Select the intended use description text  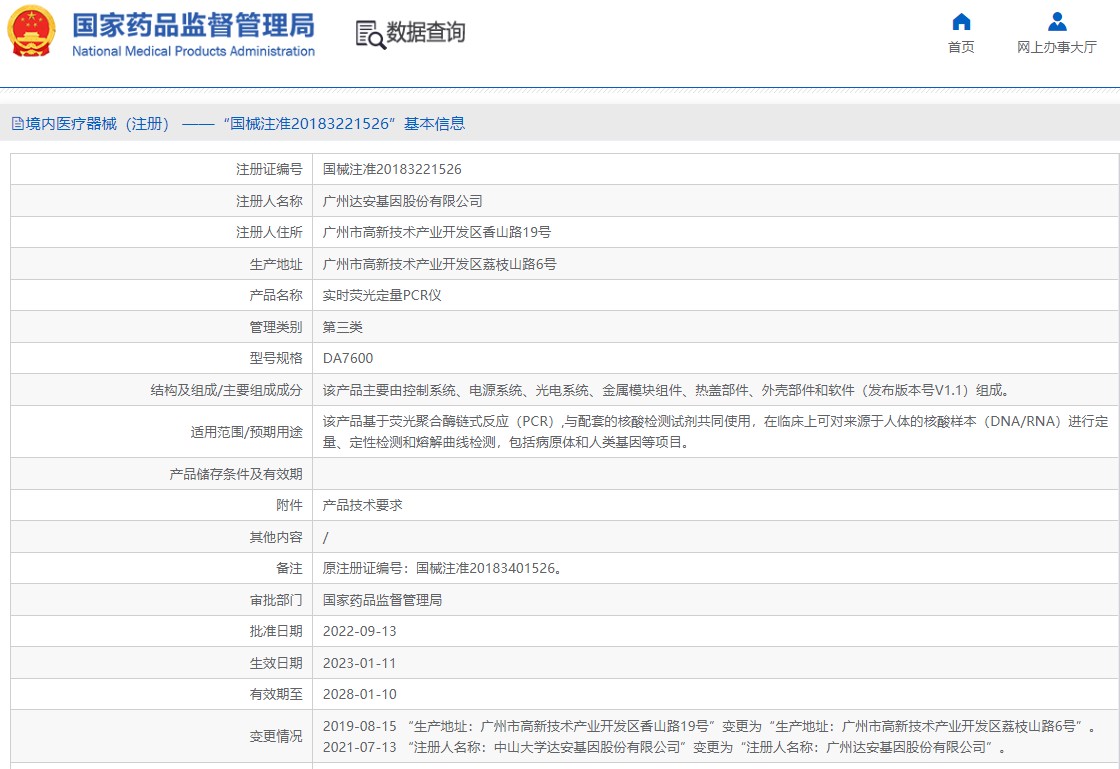point(716,432)
